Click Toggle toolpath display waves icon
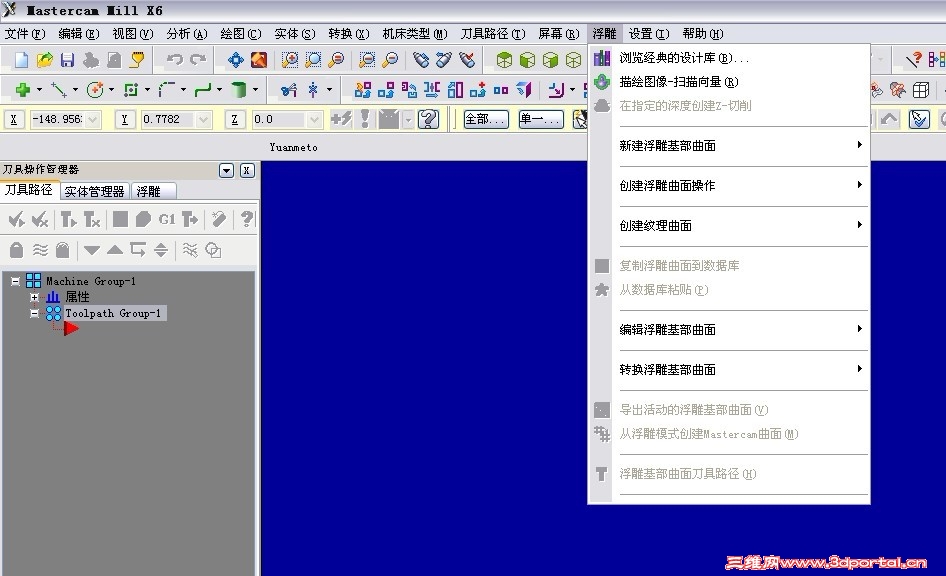This screenshot has width=946, height=576. (40, 250)
